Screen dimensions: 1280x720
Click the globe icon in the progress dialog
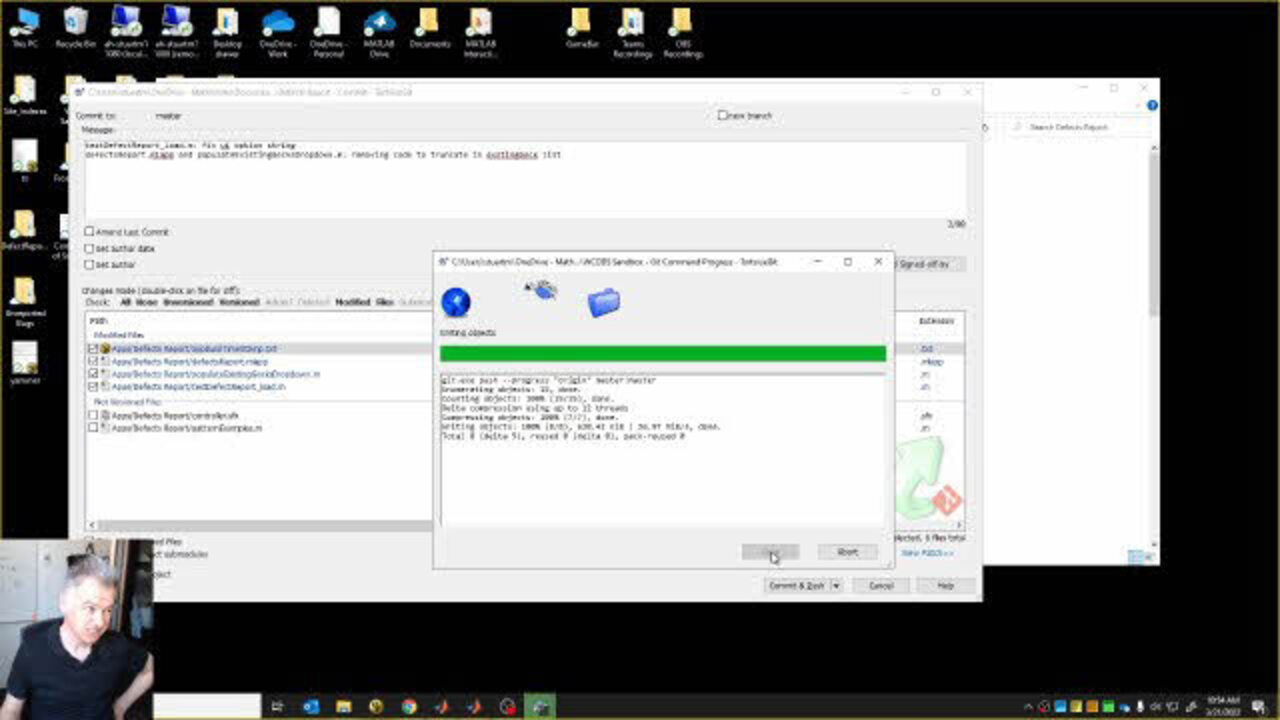456,302
